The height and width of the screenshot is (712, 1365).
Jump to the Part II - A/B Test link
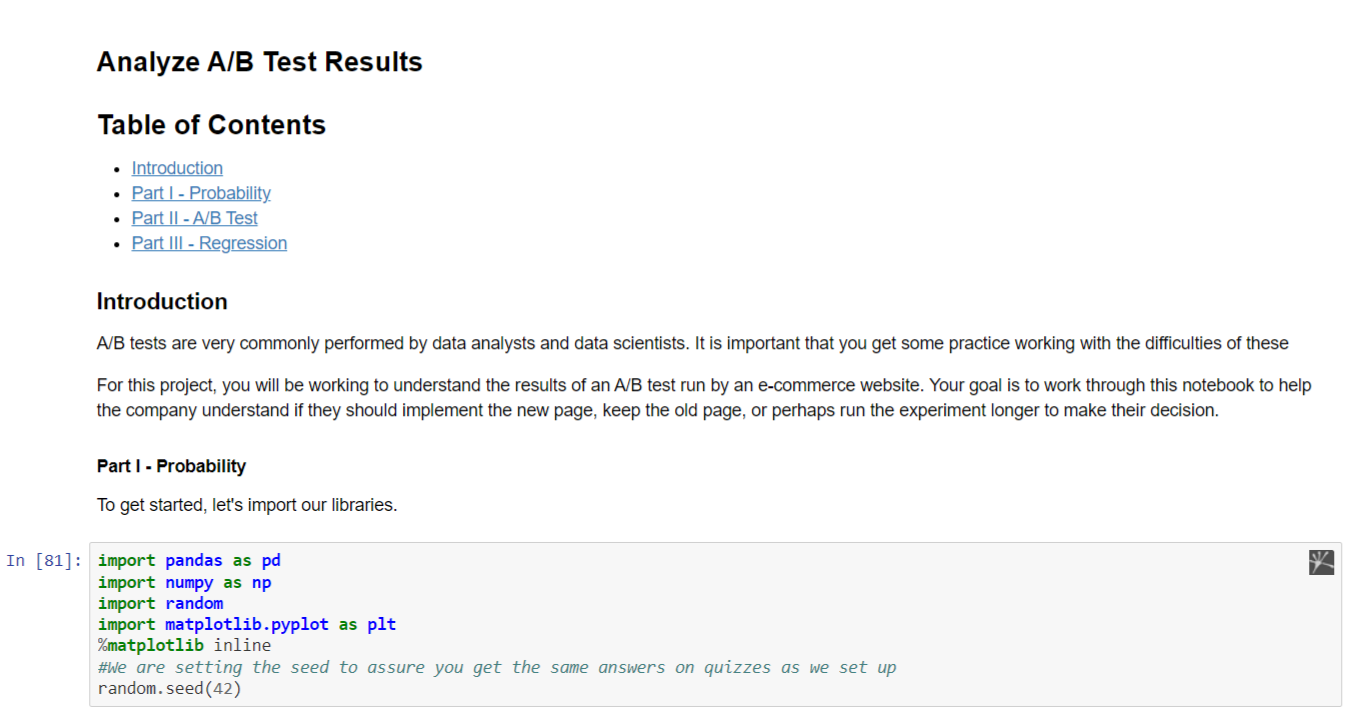click(194, 218)
